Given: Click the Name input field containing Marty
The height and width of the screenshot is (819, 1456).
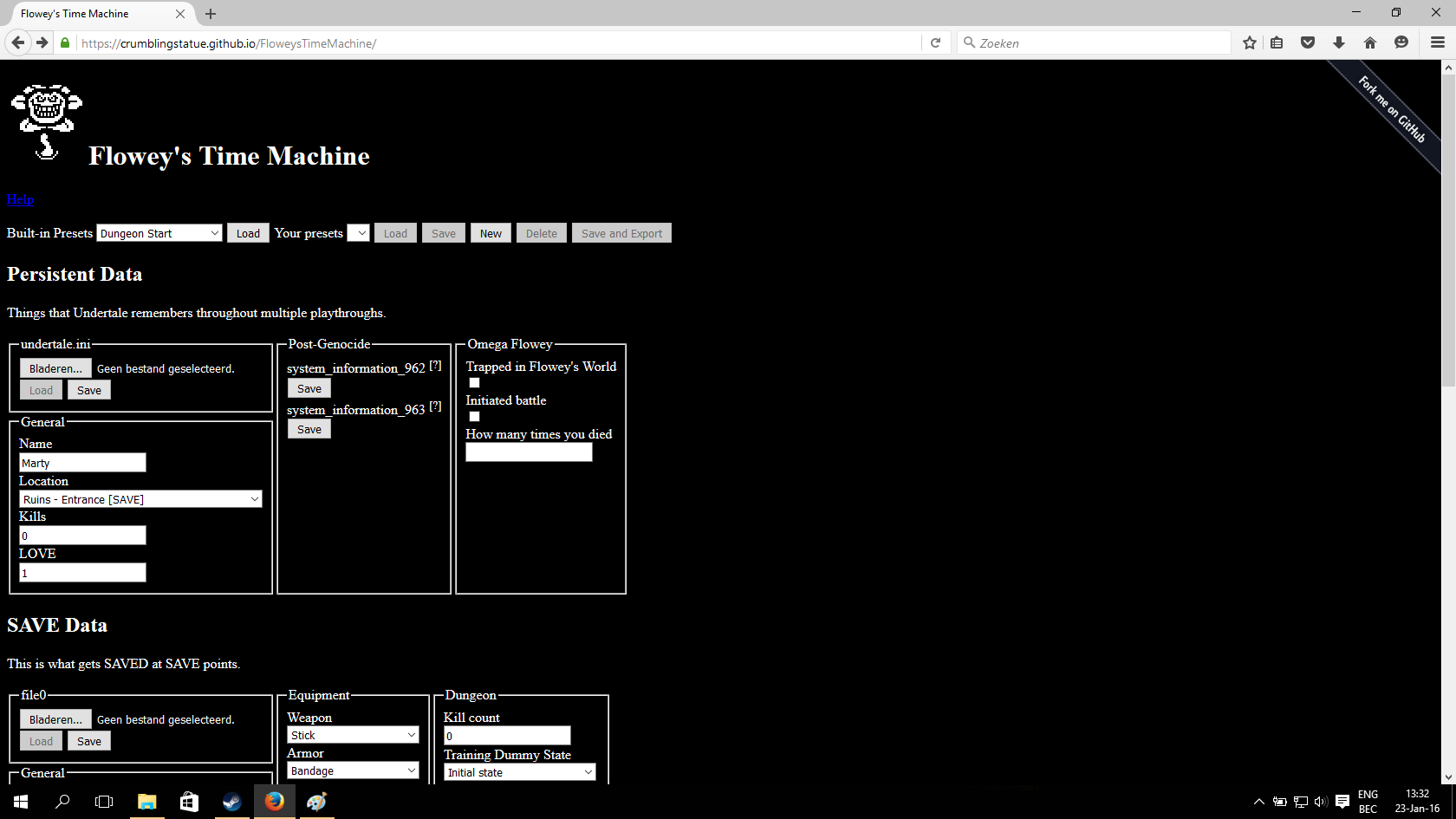Looking at the screenshot, I should pos(82,463).
